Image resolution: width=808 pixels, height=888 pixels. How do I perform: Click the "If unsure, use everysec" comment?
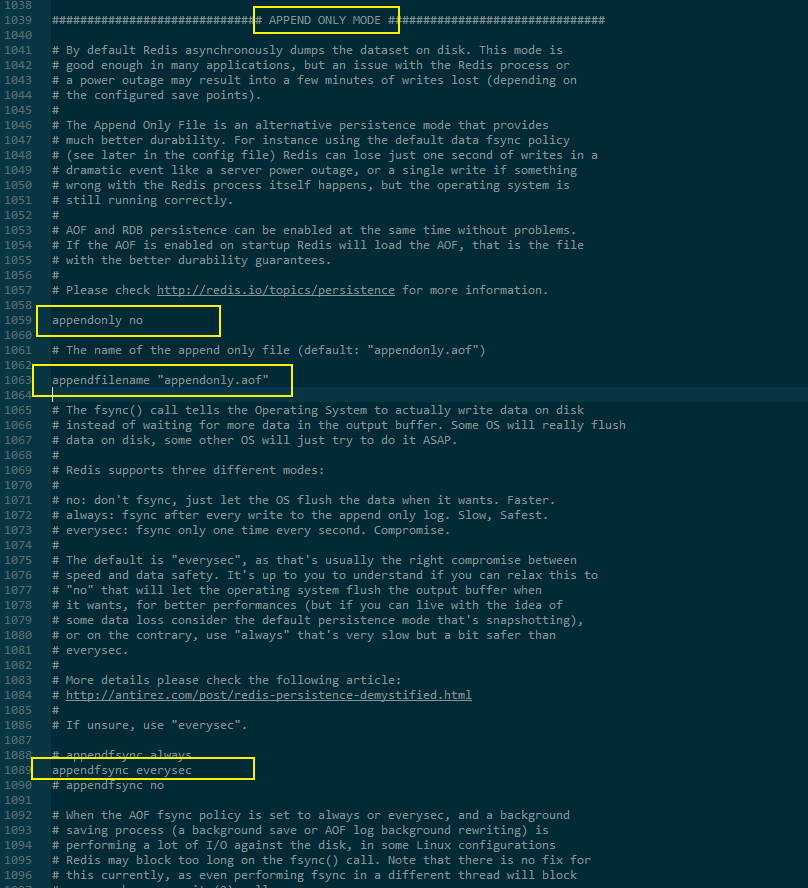click(149, 725)
